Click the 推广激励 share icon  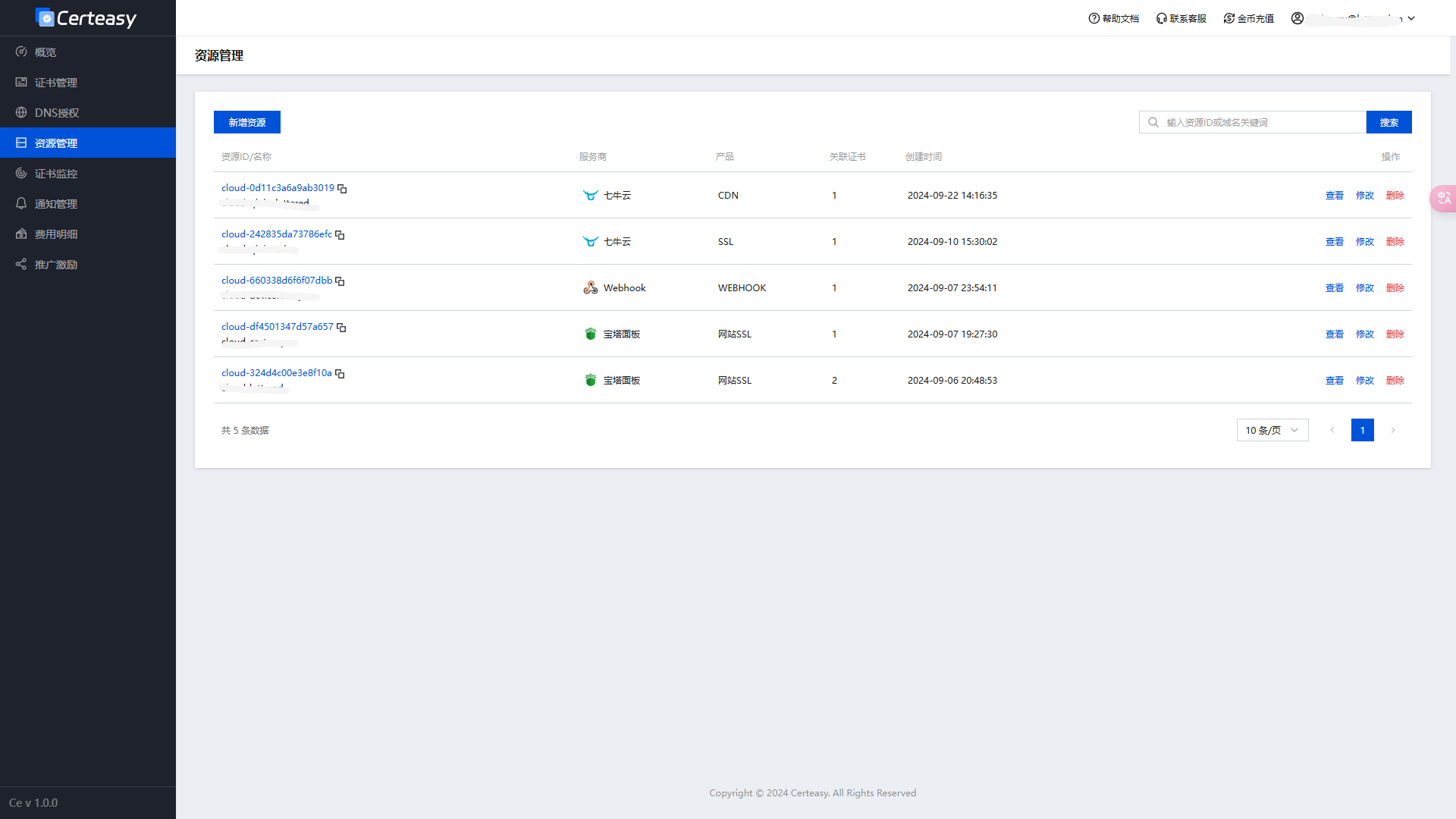[21, 264]
